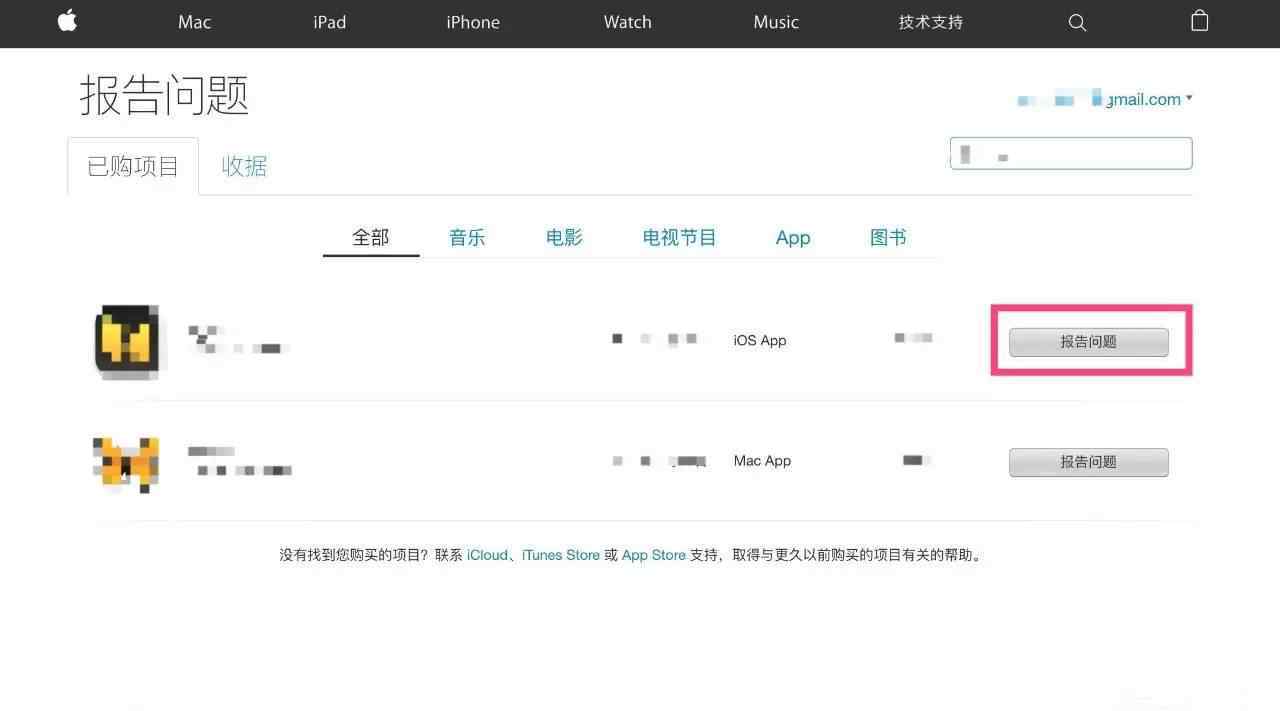Screen dimensions: 1280x711
Task: Open 技术支持 in navigation bar
Action: click(x=931, y=22)
